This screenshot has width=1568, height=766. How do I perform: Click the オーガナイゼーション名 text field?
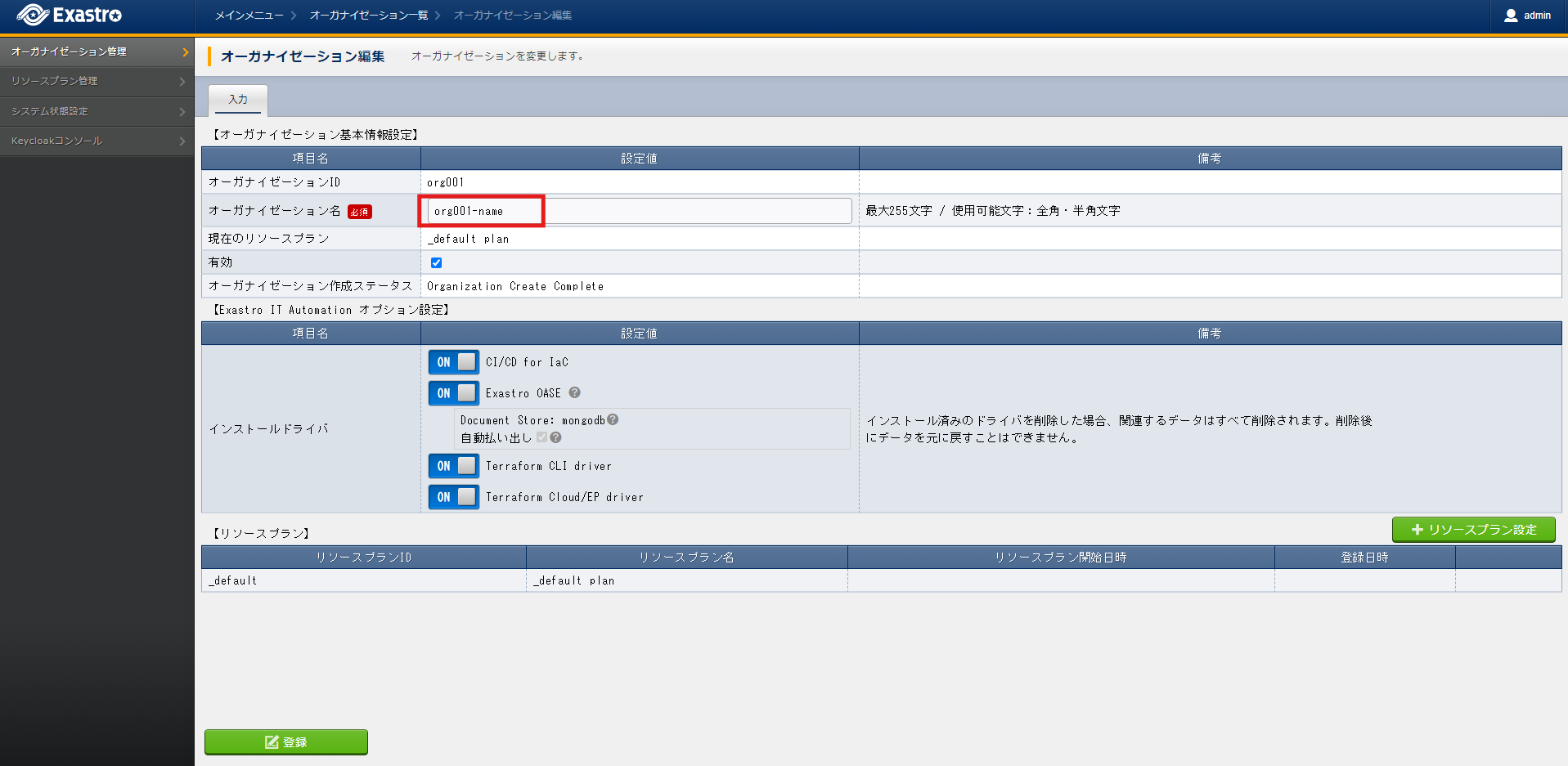pyautogui.click(x=638, y=211)
